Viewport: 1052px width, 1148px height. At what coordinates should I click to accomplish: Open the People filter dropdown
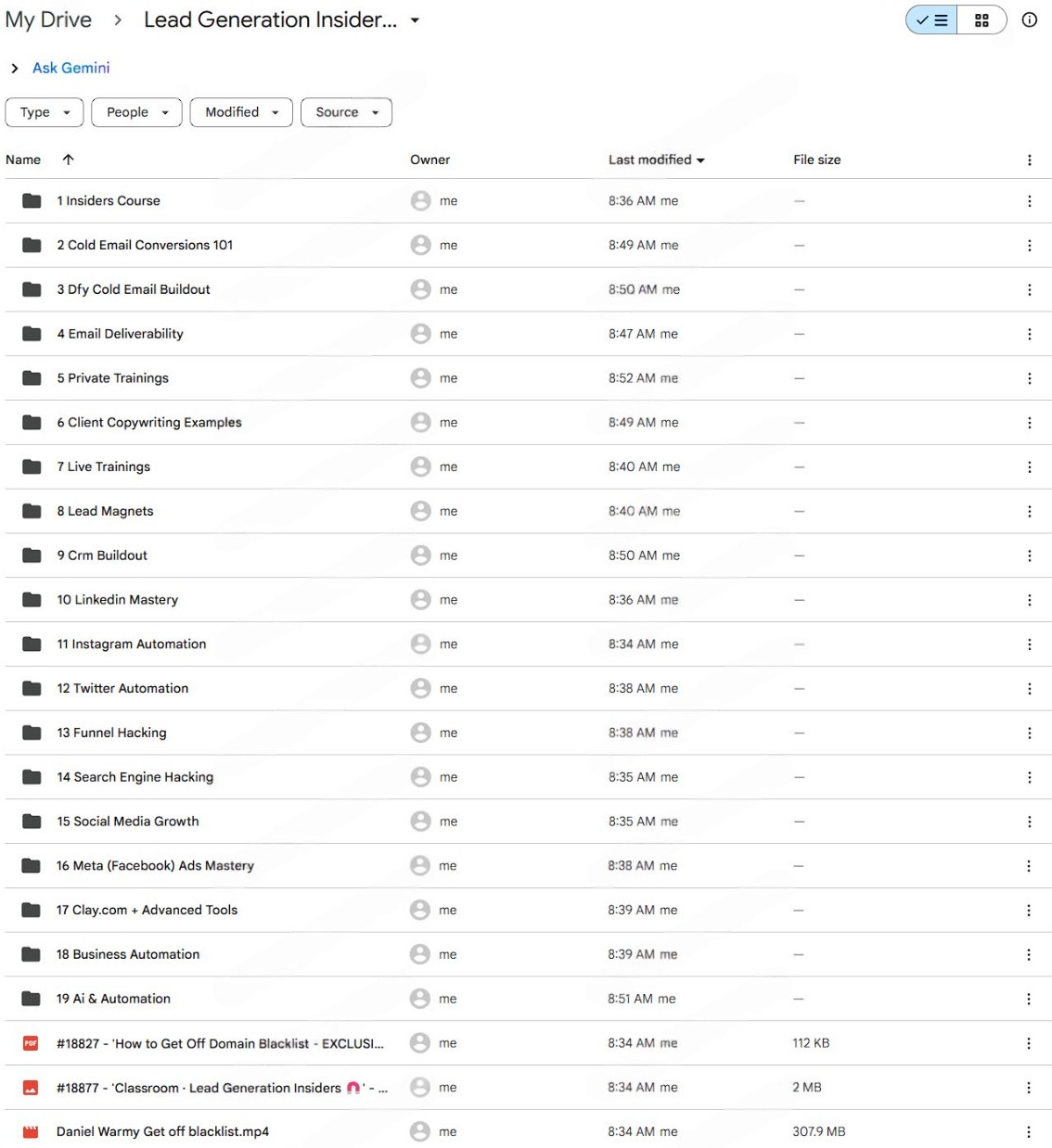(136, 112)
